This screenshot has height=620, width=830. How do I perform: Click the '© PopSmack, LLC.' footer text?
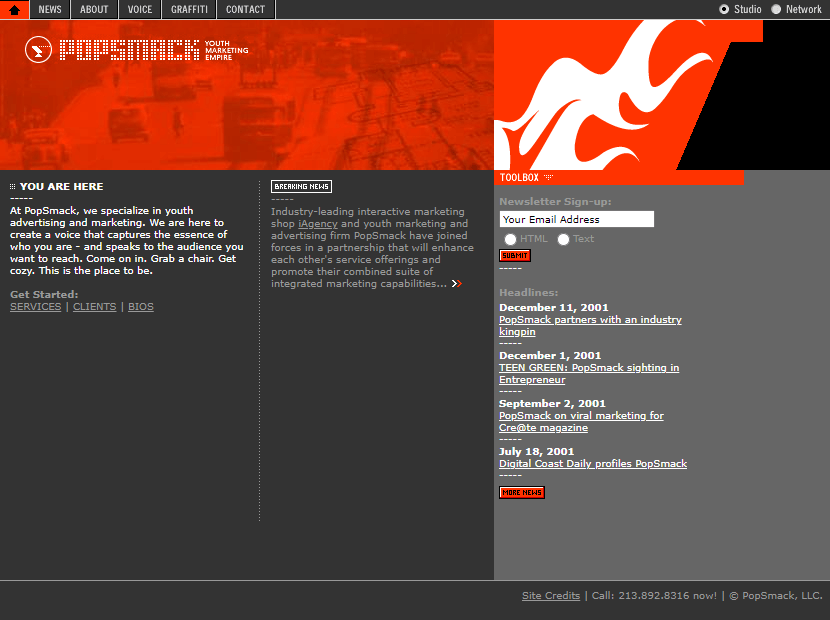click(x=776, y=596)
